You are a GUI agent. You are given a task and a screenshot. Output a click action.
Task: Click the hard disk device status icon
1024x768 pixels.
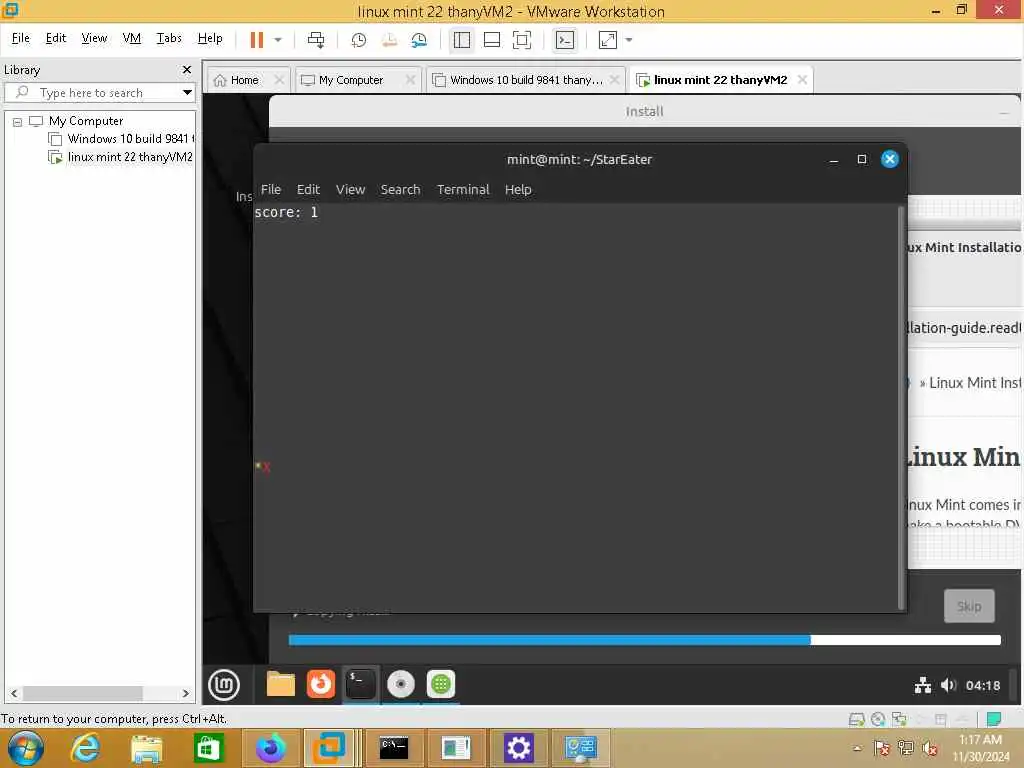tap(856, 720)
